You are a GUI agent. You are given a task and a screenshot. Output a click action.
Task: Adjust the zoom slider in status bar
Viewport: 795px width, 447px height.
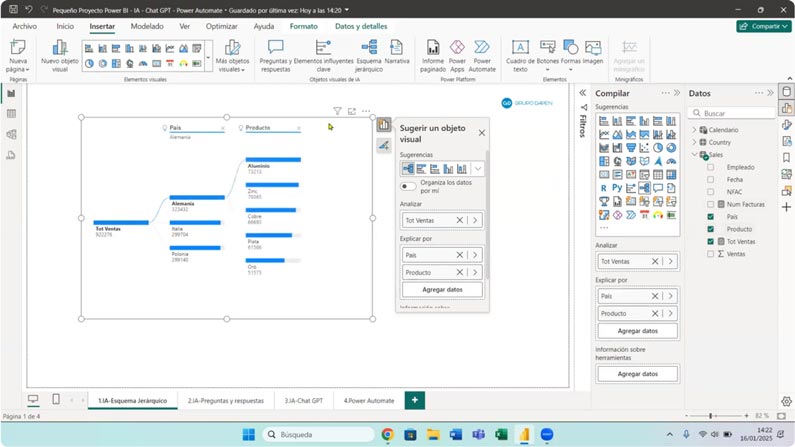click(x=711, y=415)
